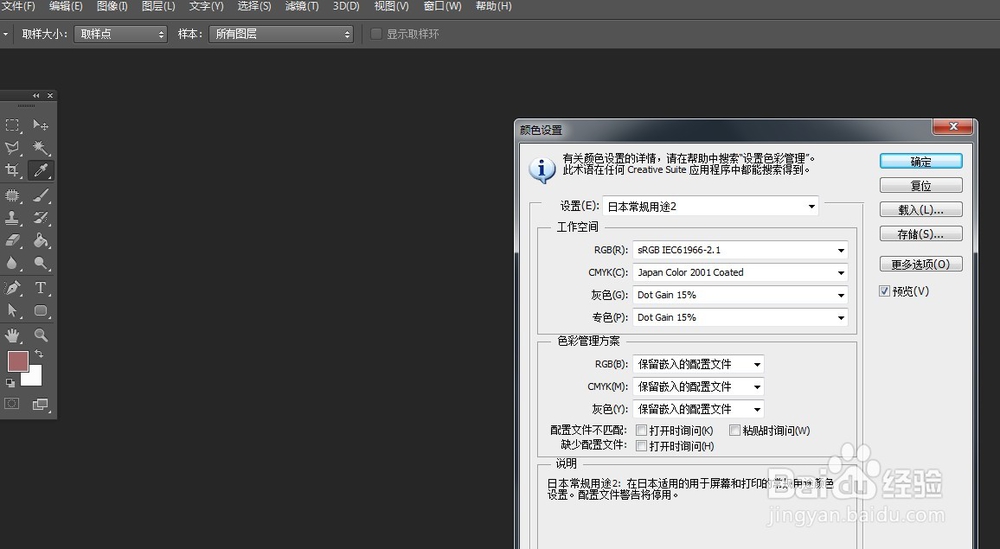Open 专色(P) Dot Gain 15% dropdown
The image size is (1000, 549).
tap(740, 317)
